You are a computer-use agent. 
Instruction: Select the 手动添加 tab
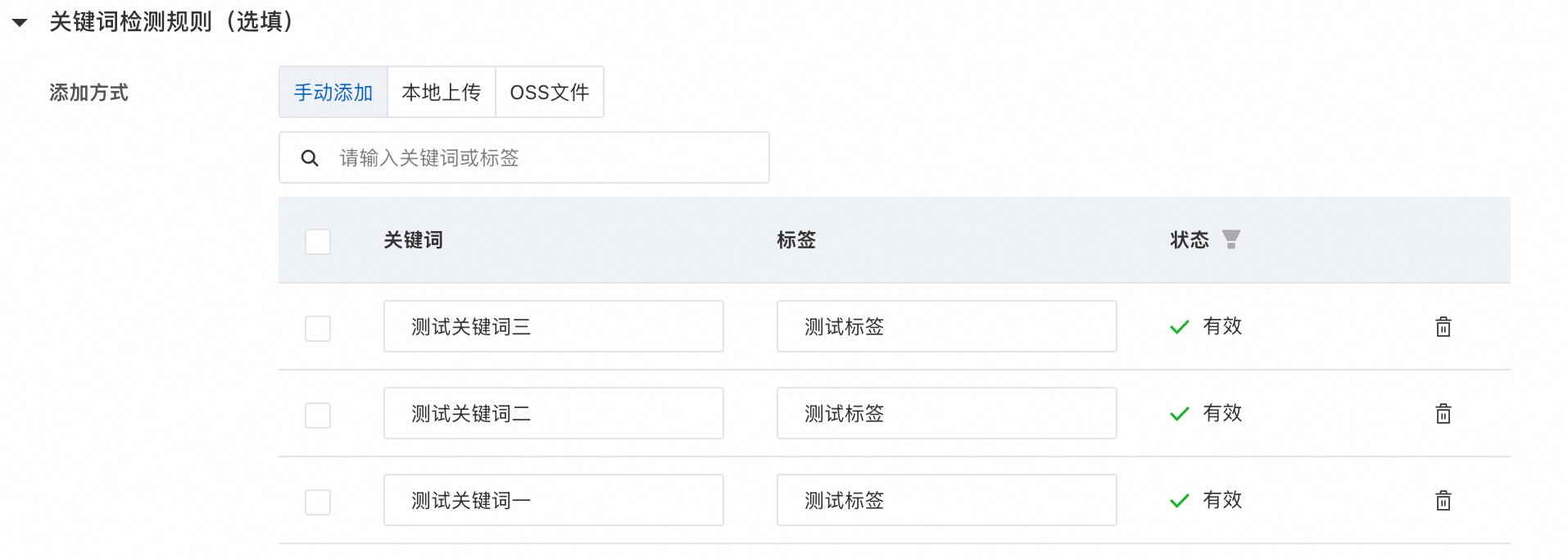[x=333, y=93]
